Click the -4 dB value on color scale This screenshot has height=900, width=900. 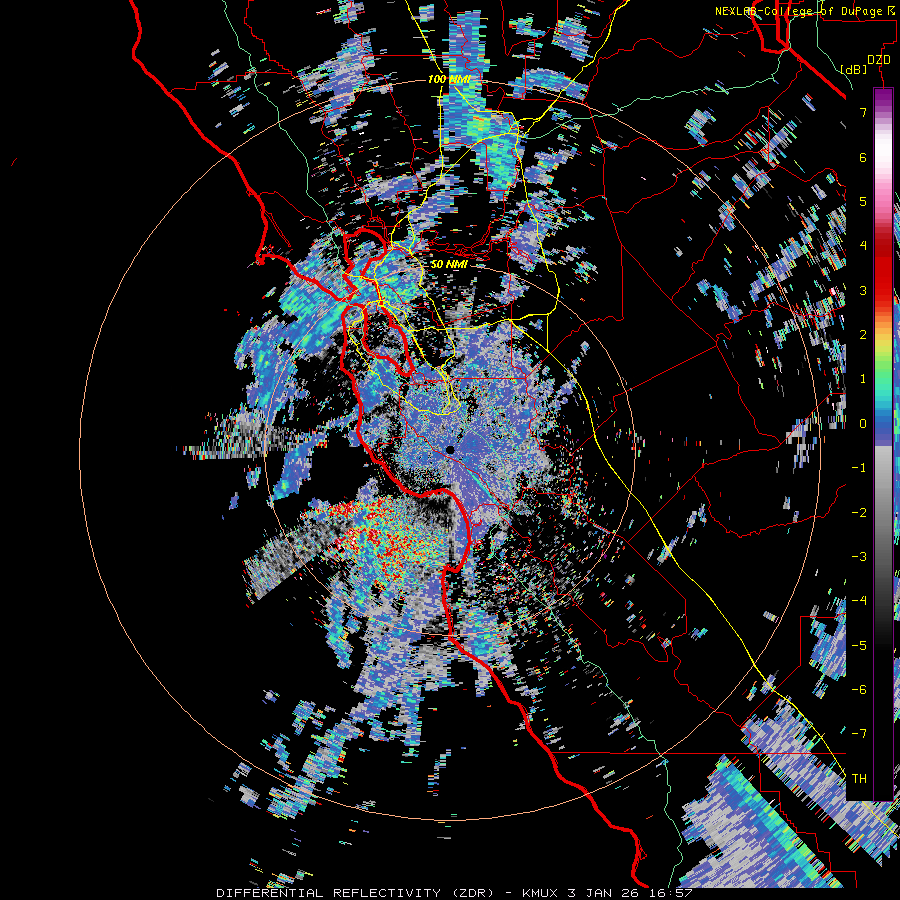(859, 601)
